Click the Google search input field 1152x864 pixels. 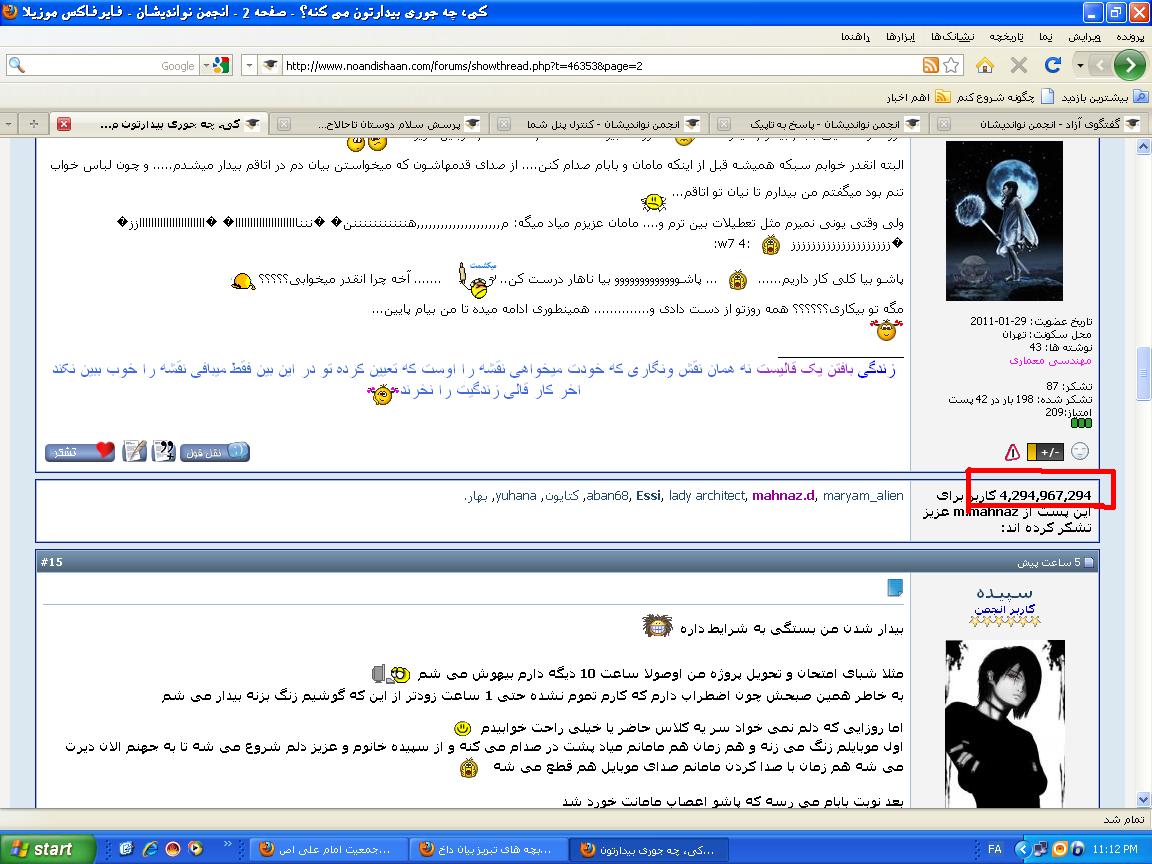click(100, 65)
